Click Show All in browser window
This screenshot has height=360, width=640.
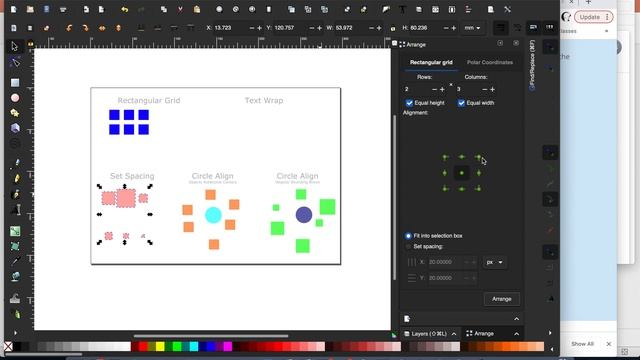[x=582, y=344]
